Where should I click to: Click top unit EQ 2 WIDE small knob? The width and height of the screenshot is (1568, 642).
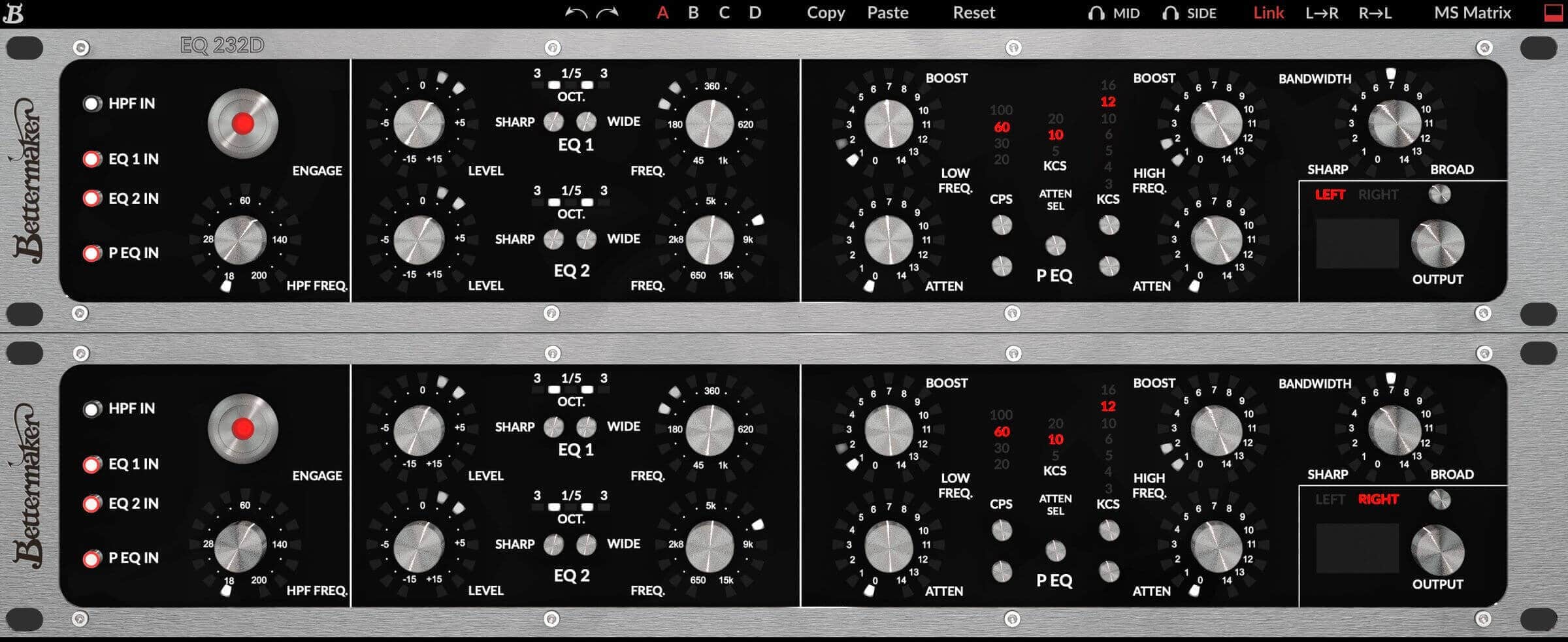coord(586,239)
